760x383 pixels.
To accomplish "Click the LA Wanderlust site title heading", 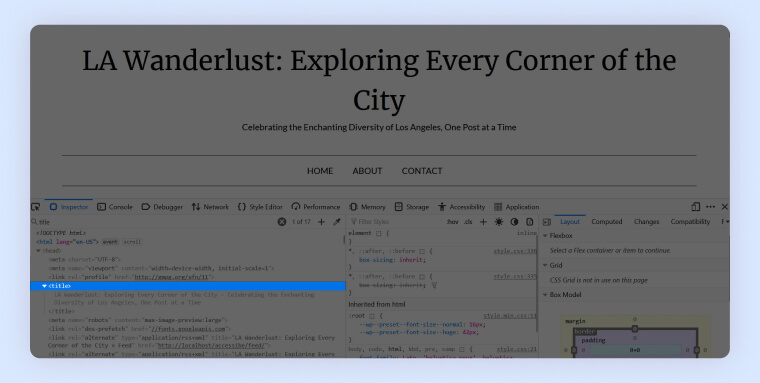I will (x=379, y=80).
